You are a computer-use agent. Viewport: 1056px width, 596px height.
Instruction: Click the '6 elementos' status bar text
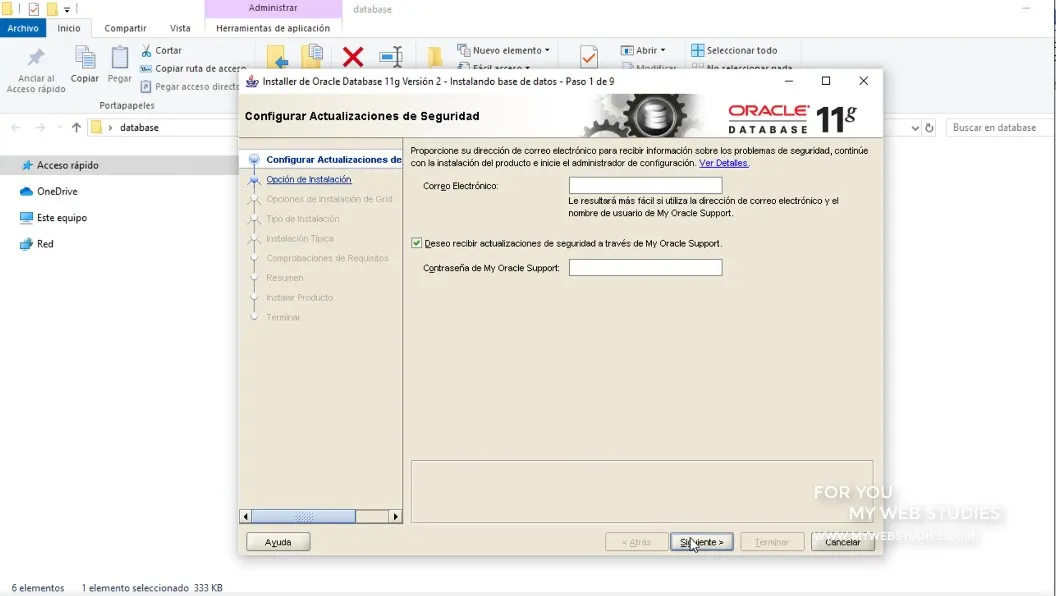(x=38, y=588)
